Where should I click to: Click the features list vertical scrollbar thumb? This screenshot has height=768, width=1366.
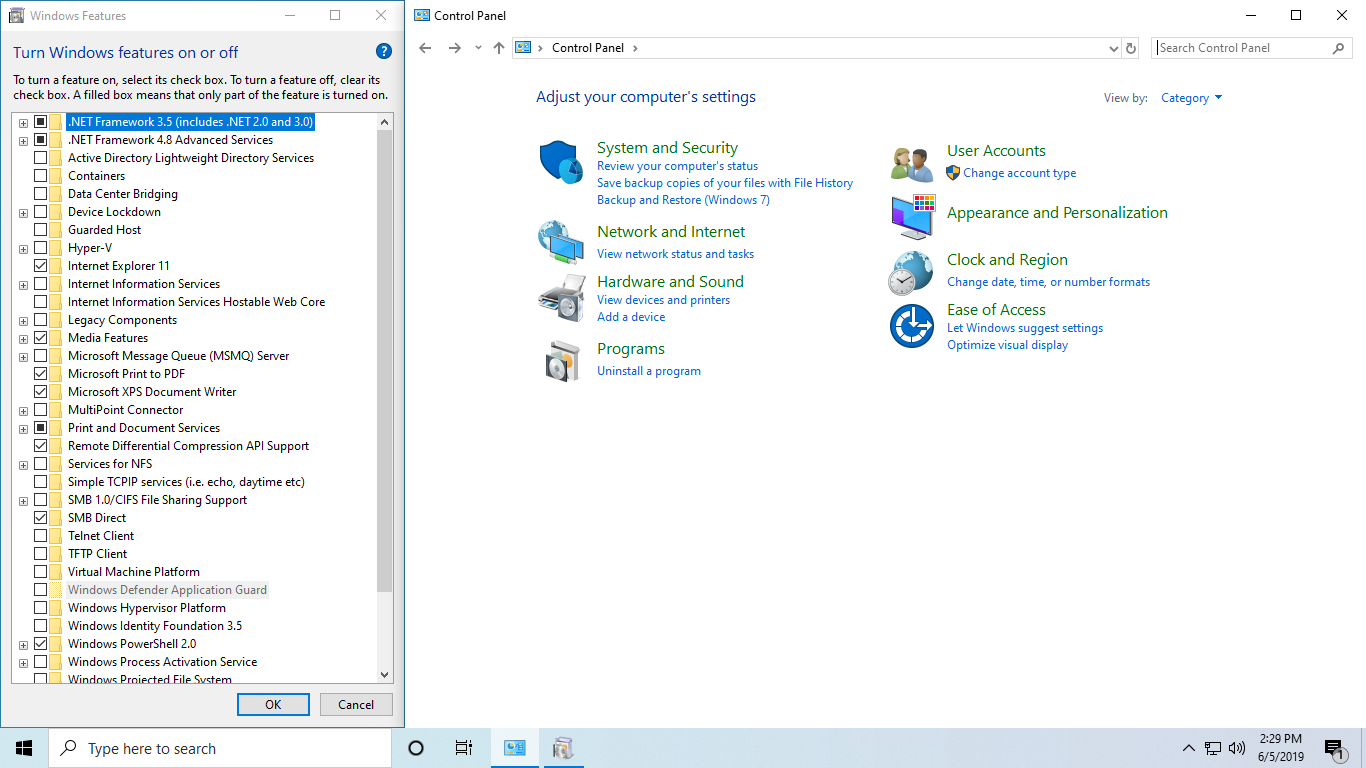(385, 360)
